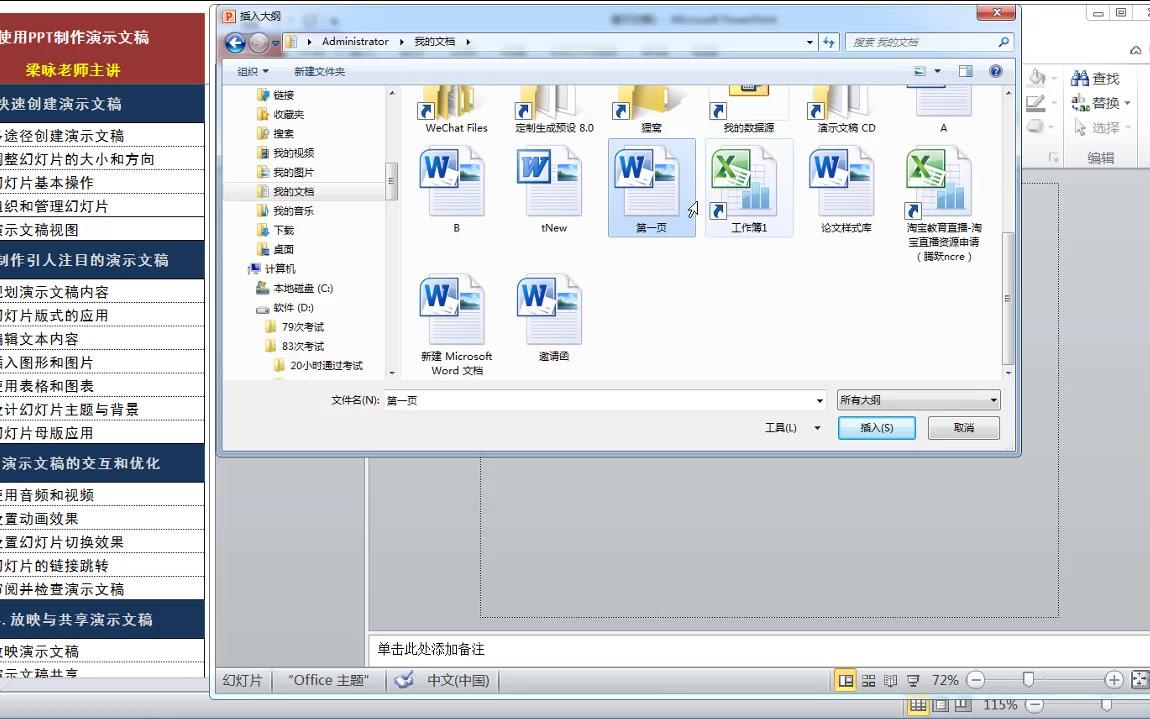This screenshot has width=1150, height=719.
Task: Open the views dropdown arrow in the dialog toolbar
Action: pos(936,70)
